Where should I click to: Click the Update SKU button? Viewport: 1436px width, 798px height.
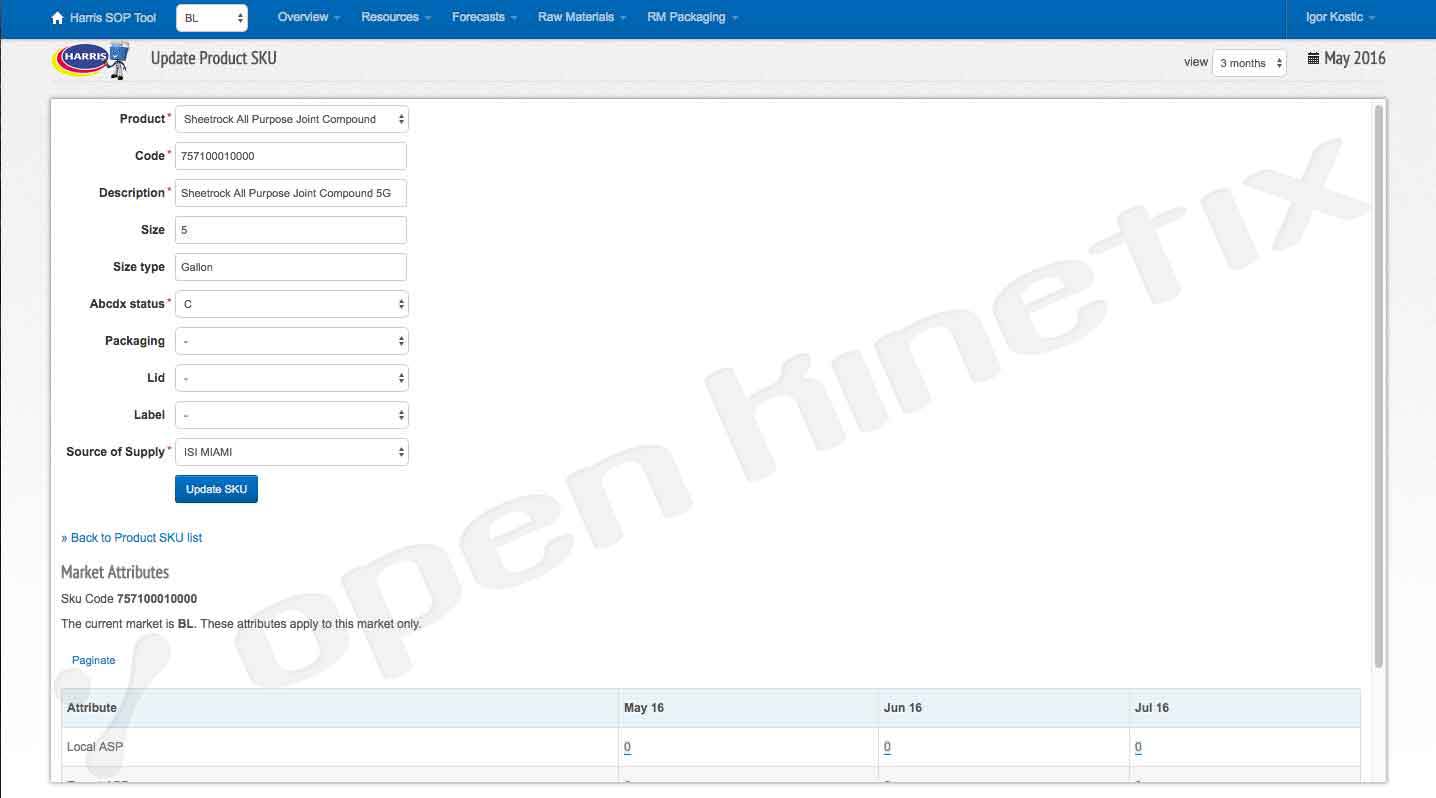point(216,489)
